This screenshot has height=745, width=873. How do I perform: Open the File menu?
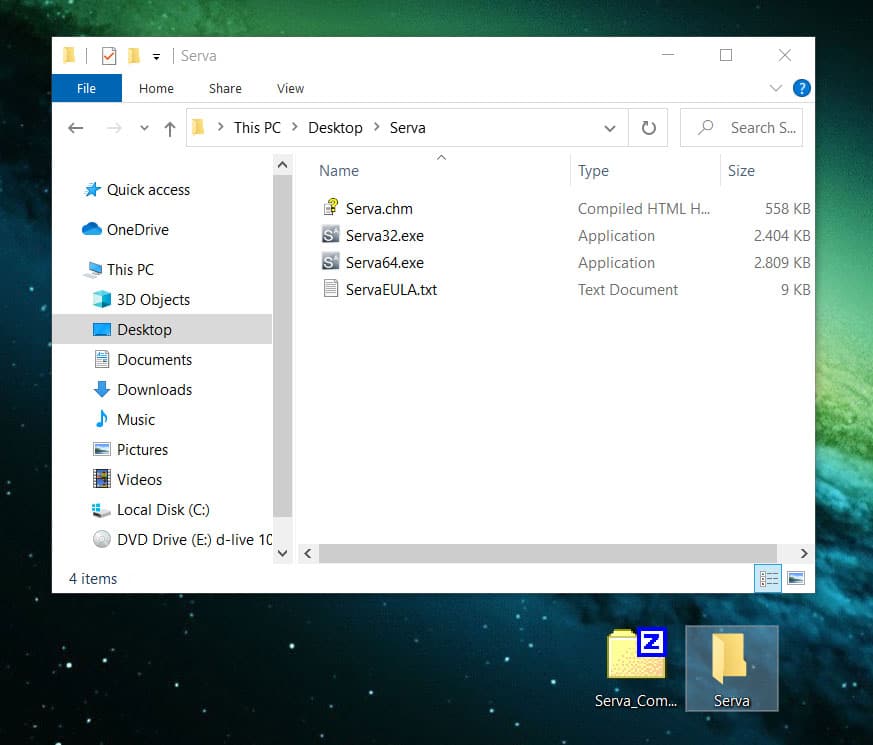(86, 88)
